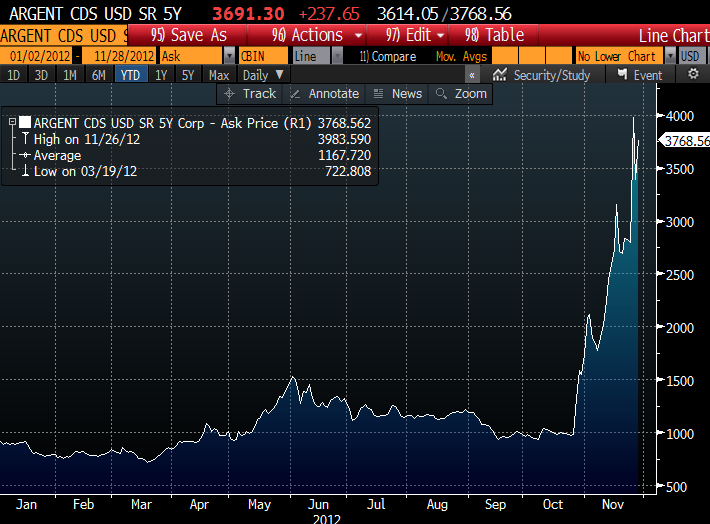
Task: Open the No Lower Chart dropdown arrow
Action: [x=670, y=56]
